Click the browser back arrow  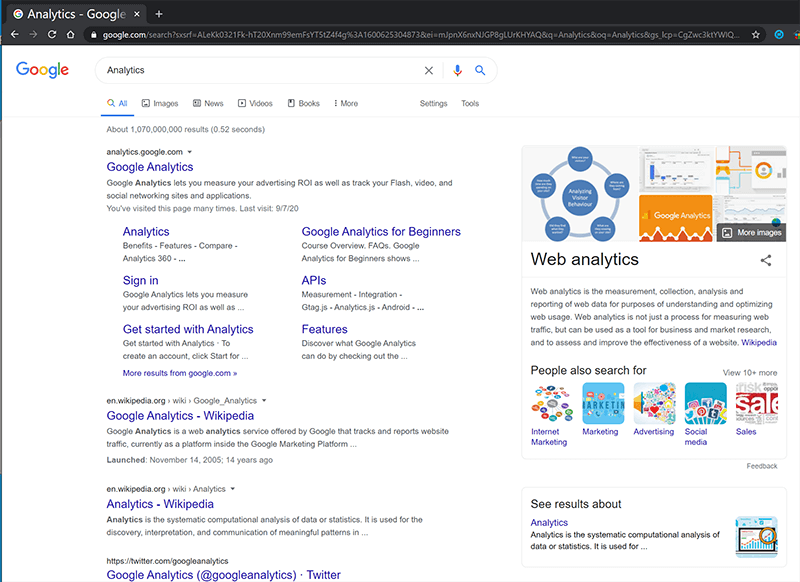click(15, 35)
